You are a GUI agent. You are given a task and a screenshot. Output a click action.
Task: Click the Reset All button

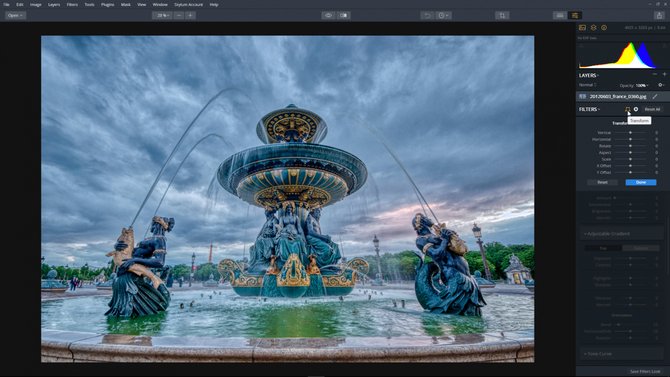(x=652, y=109)
